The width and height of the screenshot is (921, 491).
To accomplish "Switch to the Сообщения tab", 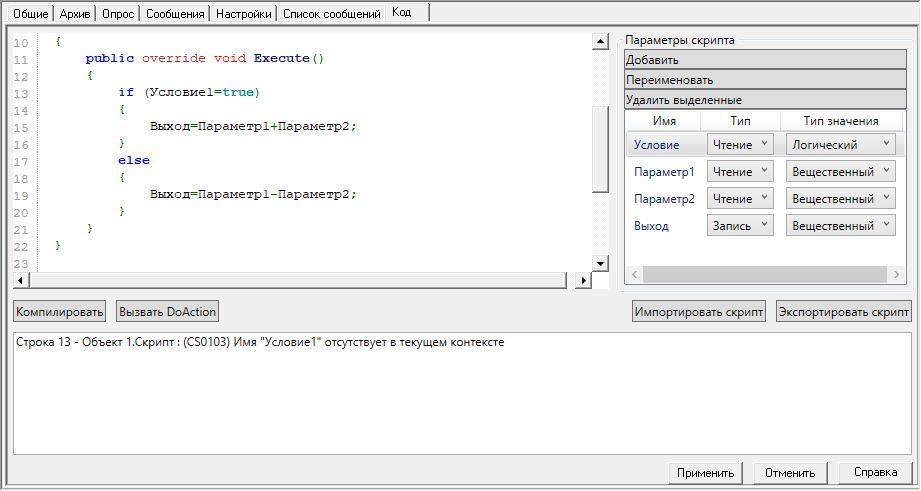I will point(175,14).
